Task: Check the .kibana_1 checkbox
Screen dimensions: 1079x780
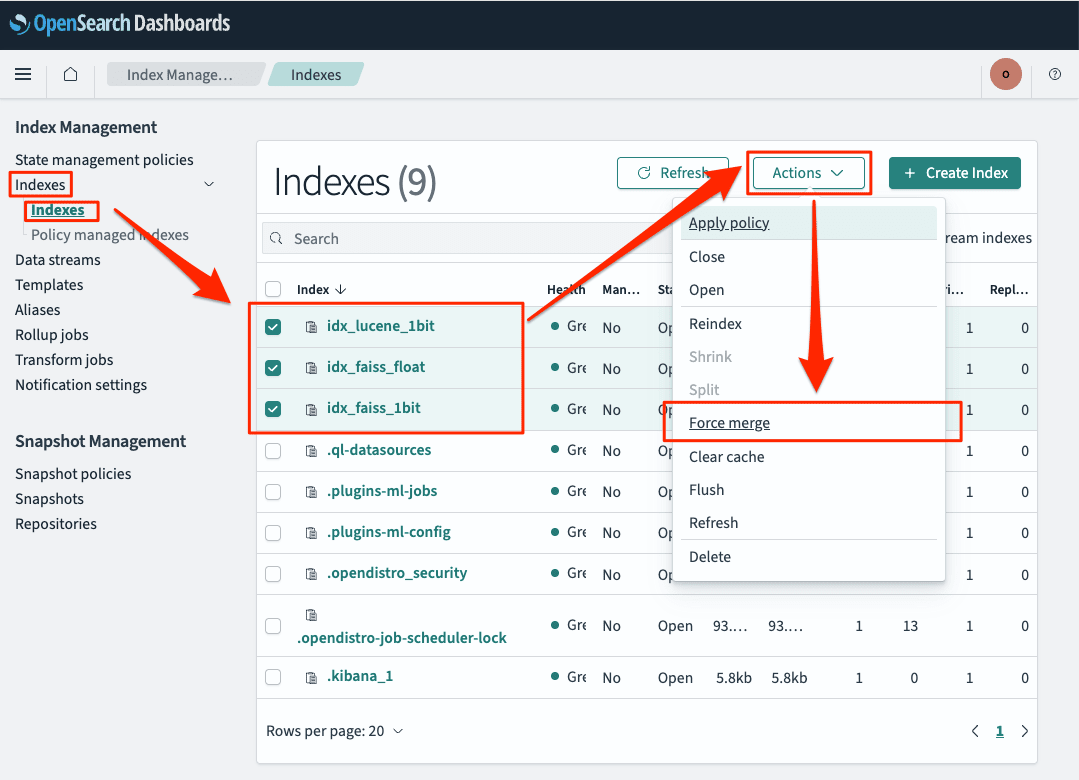Action: [273, 677]
